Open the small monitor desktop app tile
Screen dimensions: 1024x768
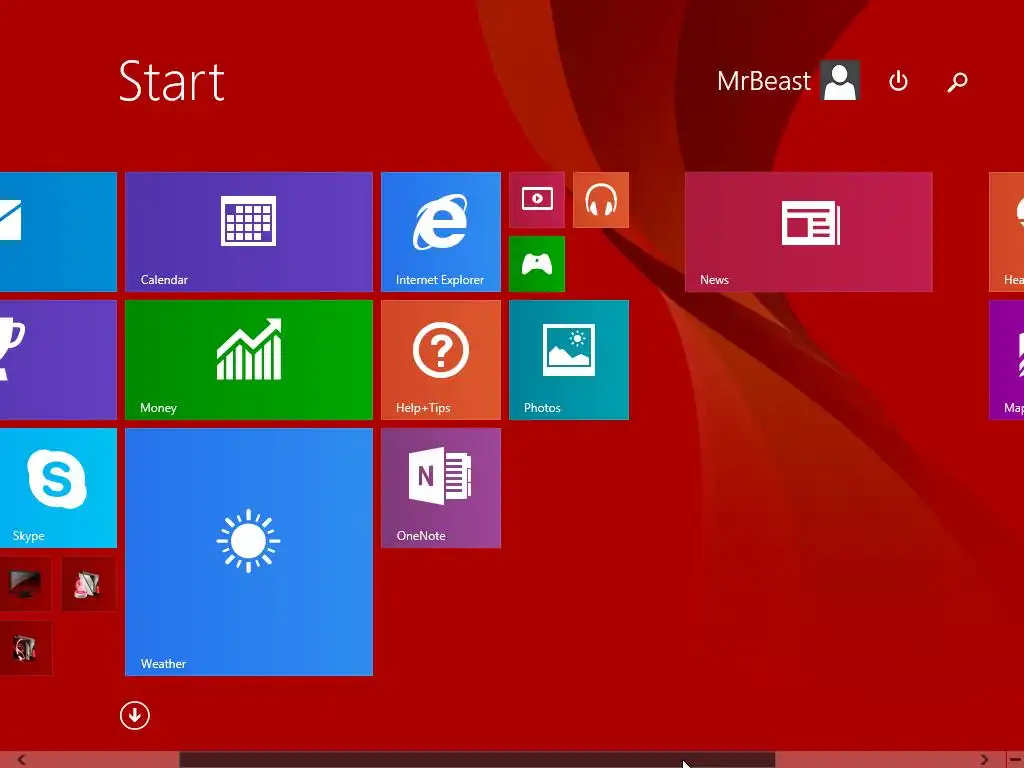tap(25, 584)
